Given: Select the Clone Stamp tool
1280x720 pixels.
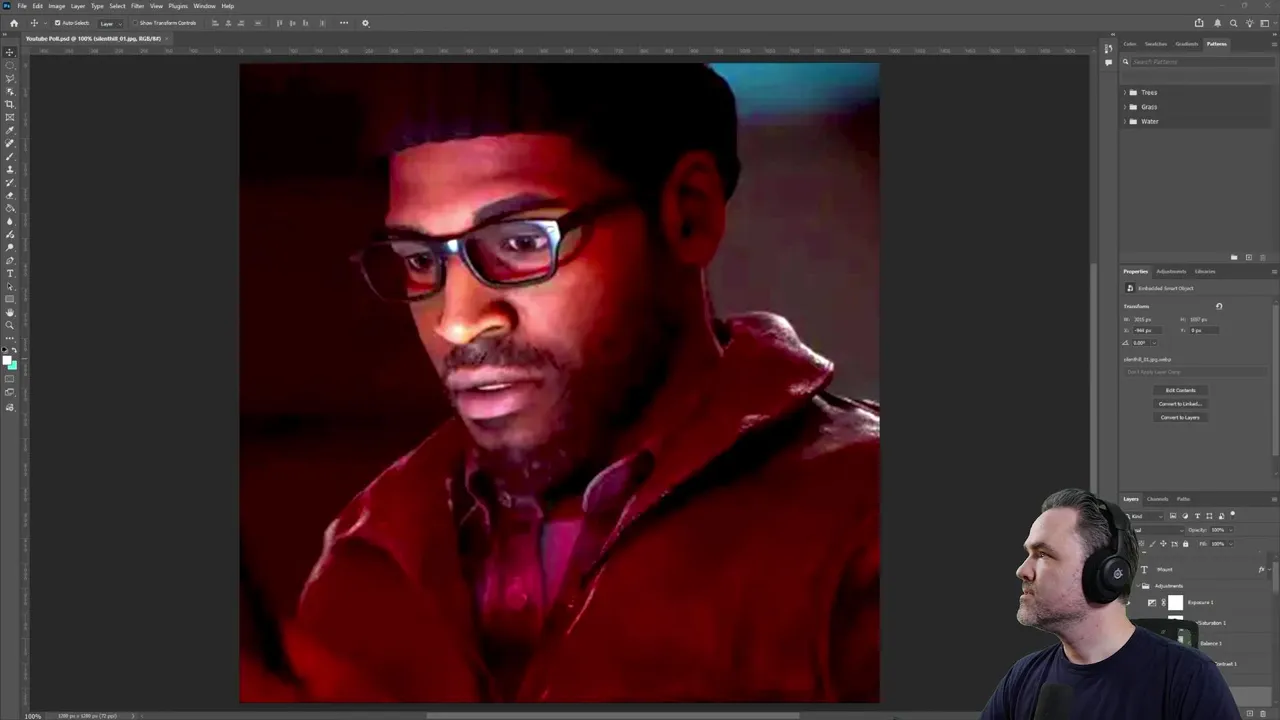Looking at the screenshot, I should coord(10,169).
